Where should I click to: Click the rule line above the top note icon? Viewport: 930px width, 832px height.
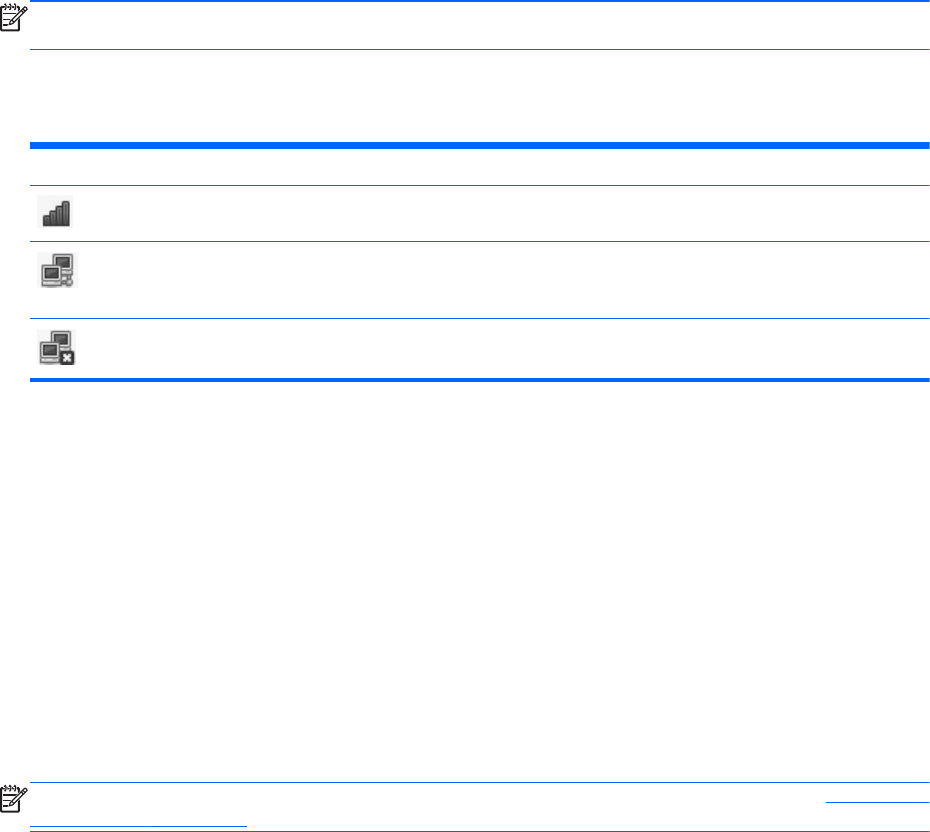tap(480, 1)
